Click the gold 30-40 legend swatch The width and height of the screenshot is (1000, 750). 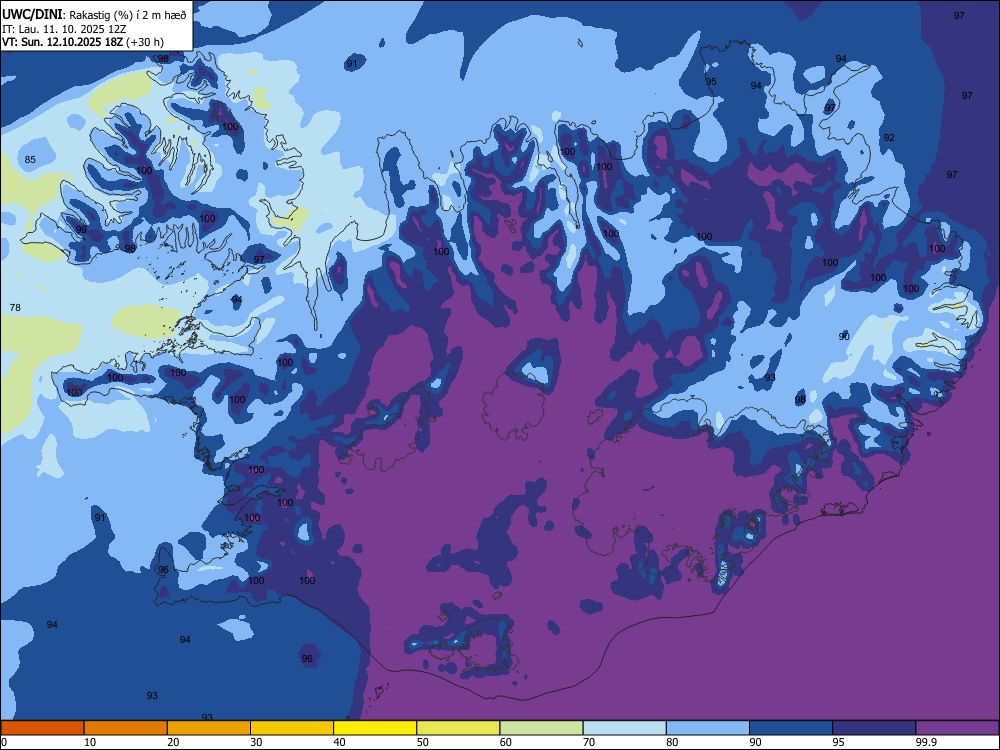coord(292,728)
